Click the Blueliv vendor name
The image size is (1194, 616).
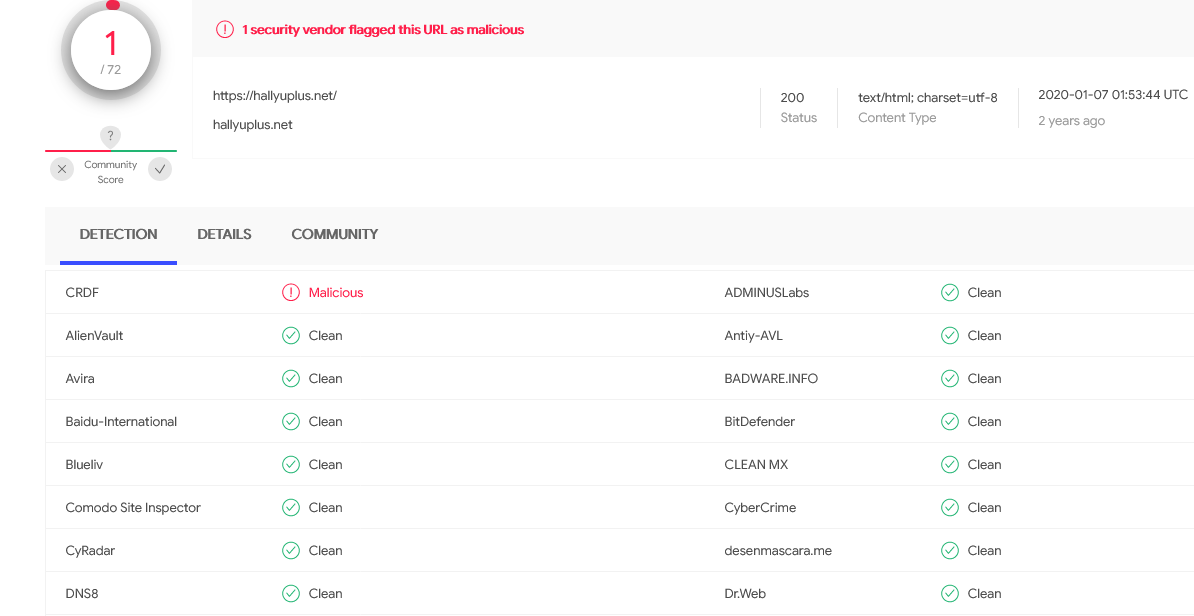(83, 464)
